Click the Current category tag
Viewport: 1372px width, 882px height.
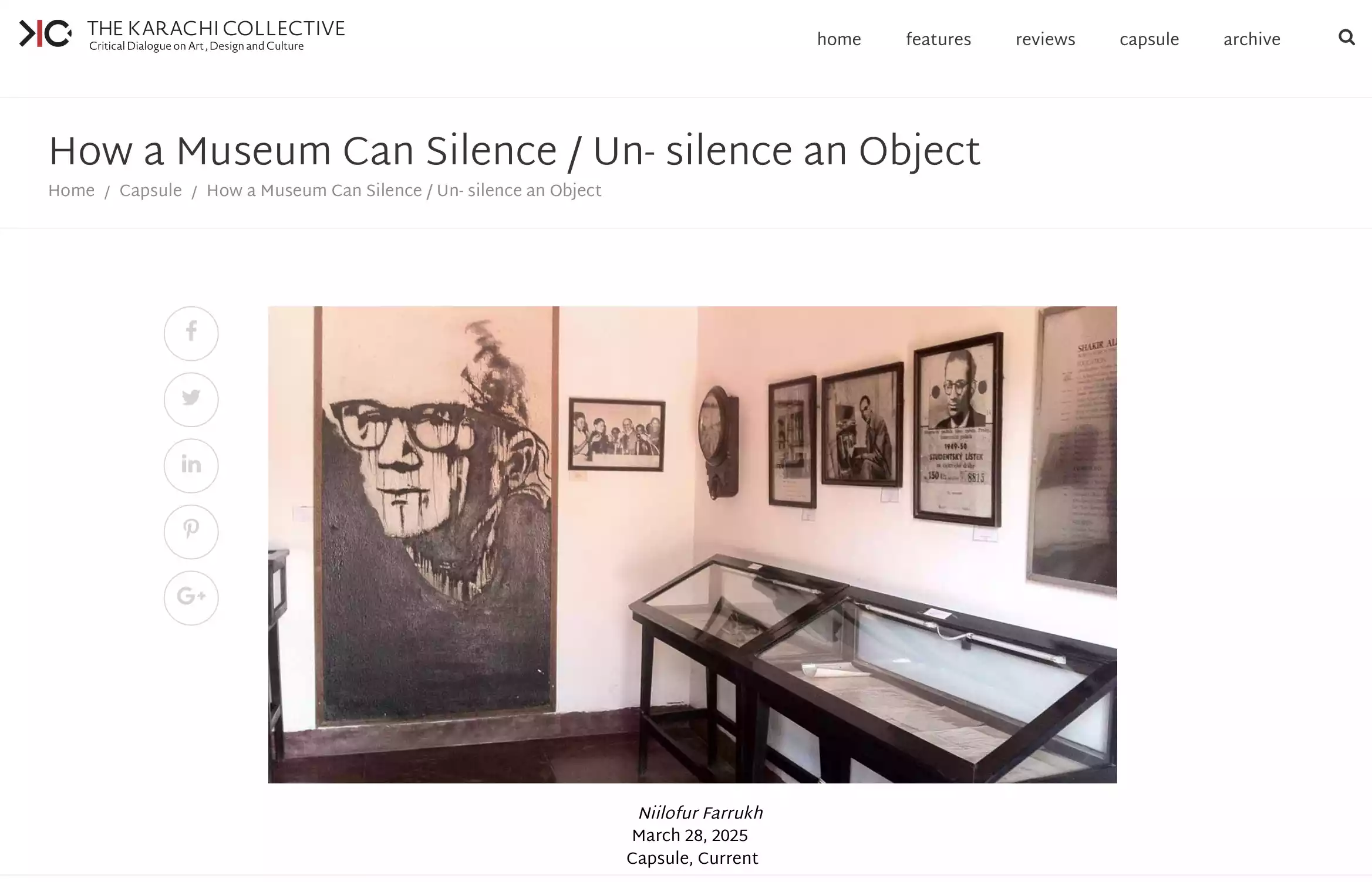pyautogui.click(x=728, y=859)
